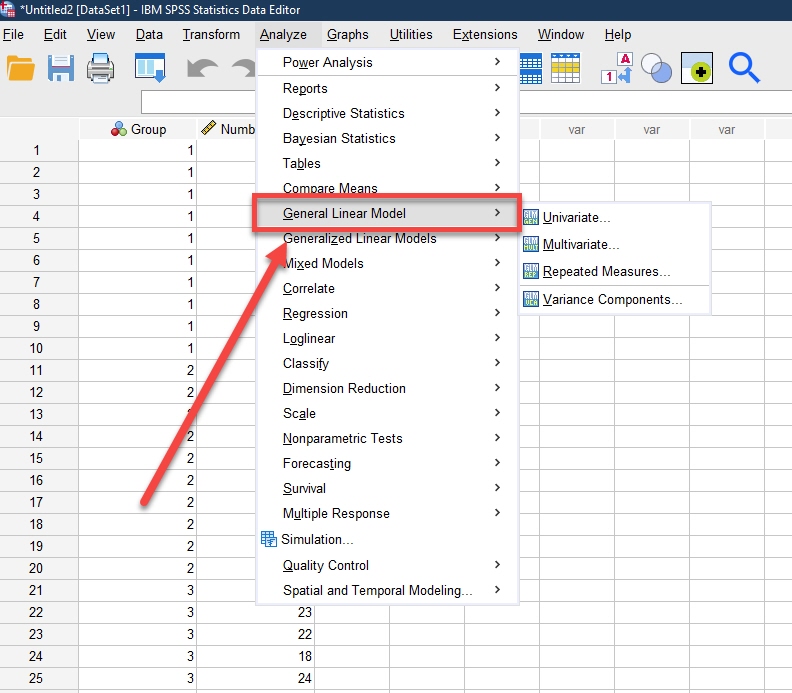The image size is (792, 693).
Task: Select the Multiple Response entry
Action: click(x=388, y=513)
